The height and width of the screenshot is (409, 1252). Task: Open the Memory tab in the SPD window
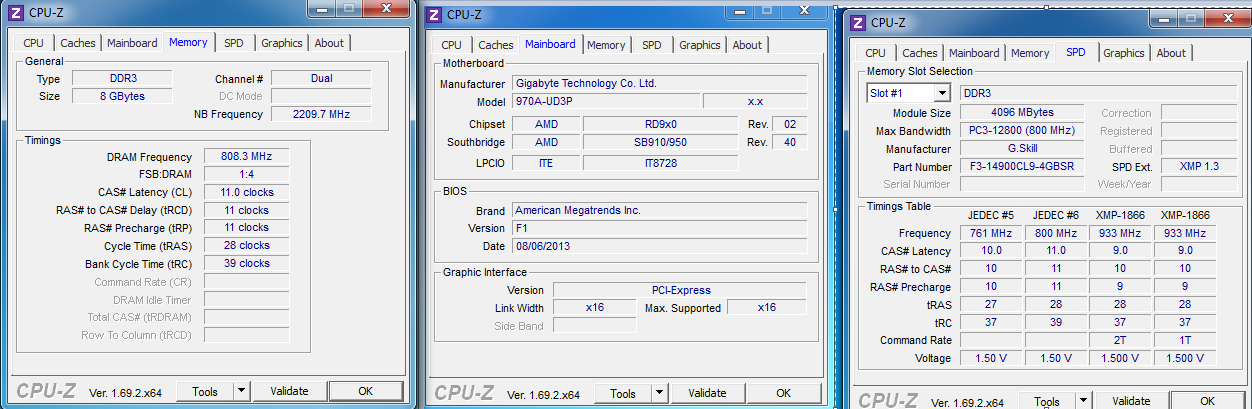[x=1030, y=53]
